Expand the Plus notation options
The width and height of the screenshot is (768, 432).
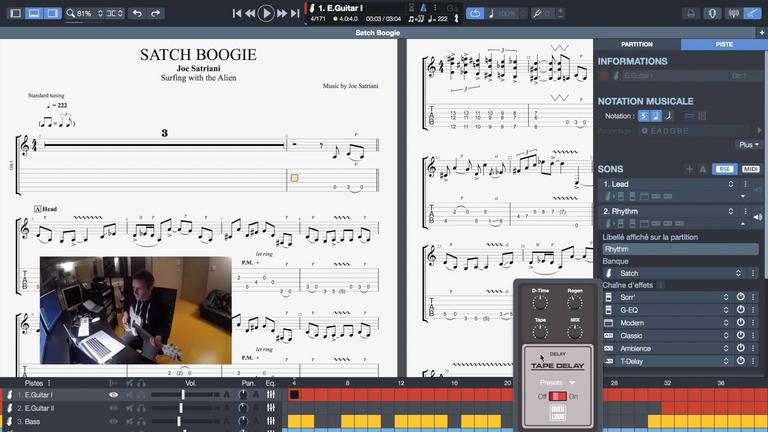click(747, 144)
